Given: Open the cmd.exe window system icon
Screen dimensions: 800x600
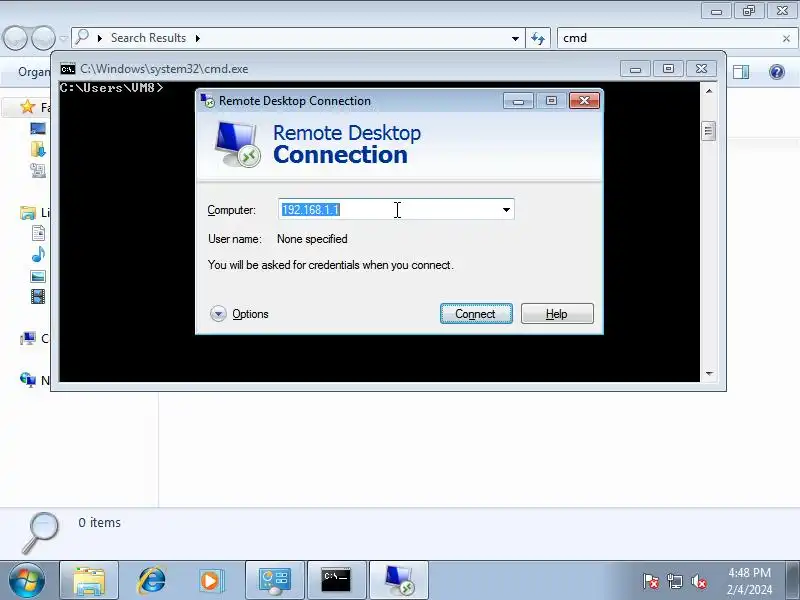Looking at the screenshot, I should click(x=67, y=69).
